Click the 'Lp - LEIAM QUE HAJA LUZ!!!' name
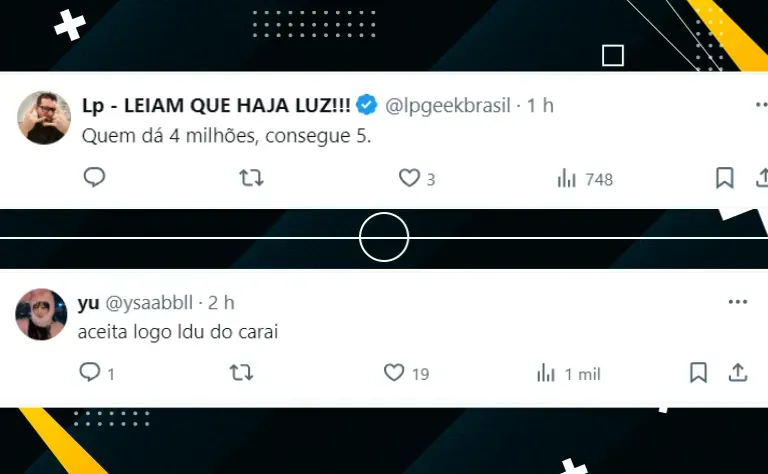 click(216, 105)
